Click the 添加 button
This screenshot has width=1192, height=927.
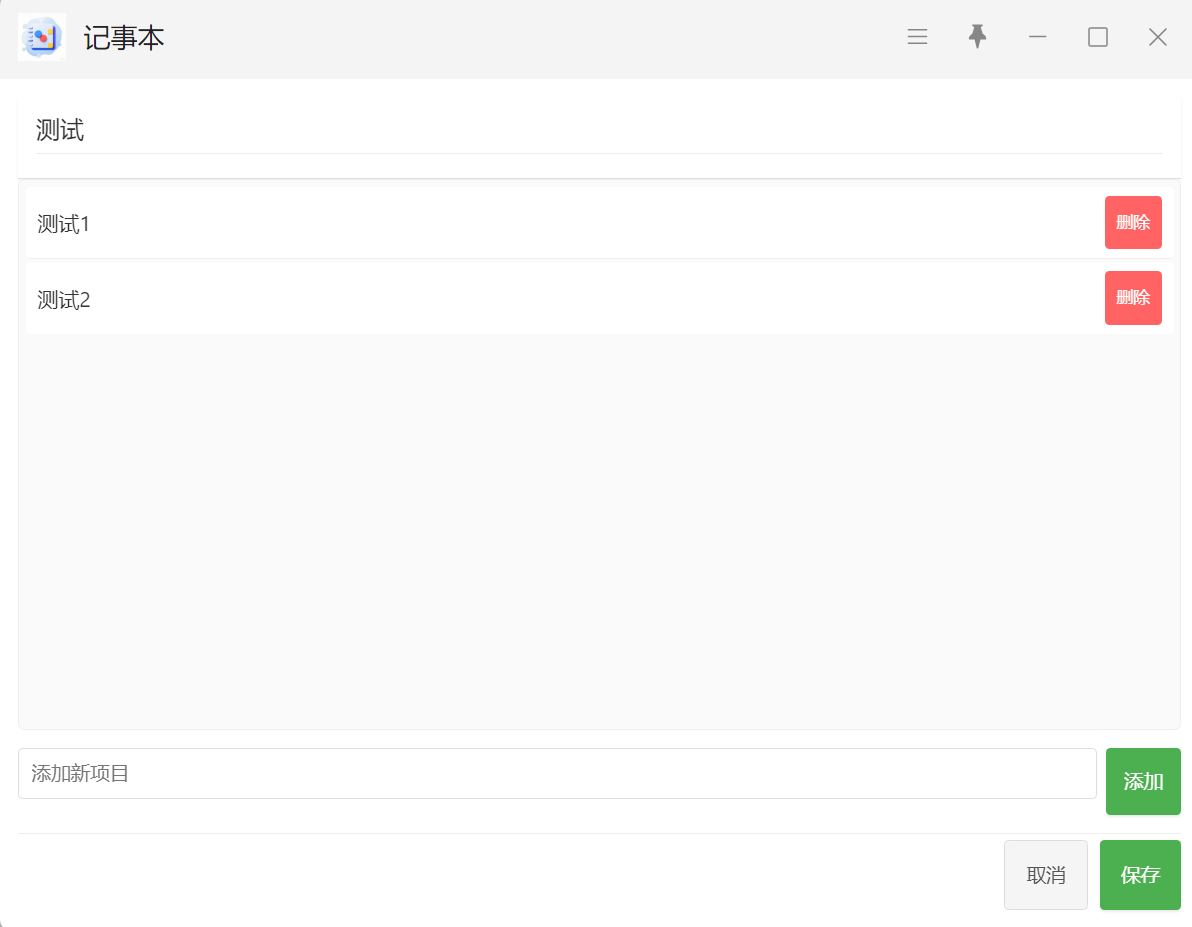(1143, 781)
